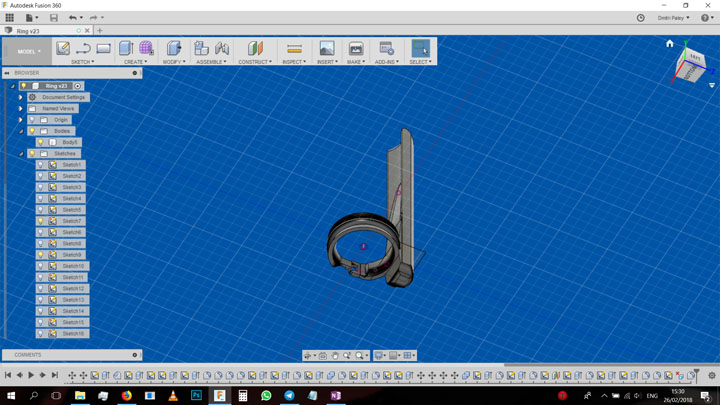This screenshot has width=720, height=405.
Task: Click the Create Sketch tool icon
Action: tap(63, 48)
